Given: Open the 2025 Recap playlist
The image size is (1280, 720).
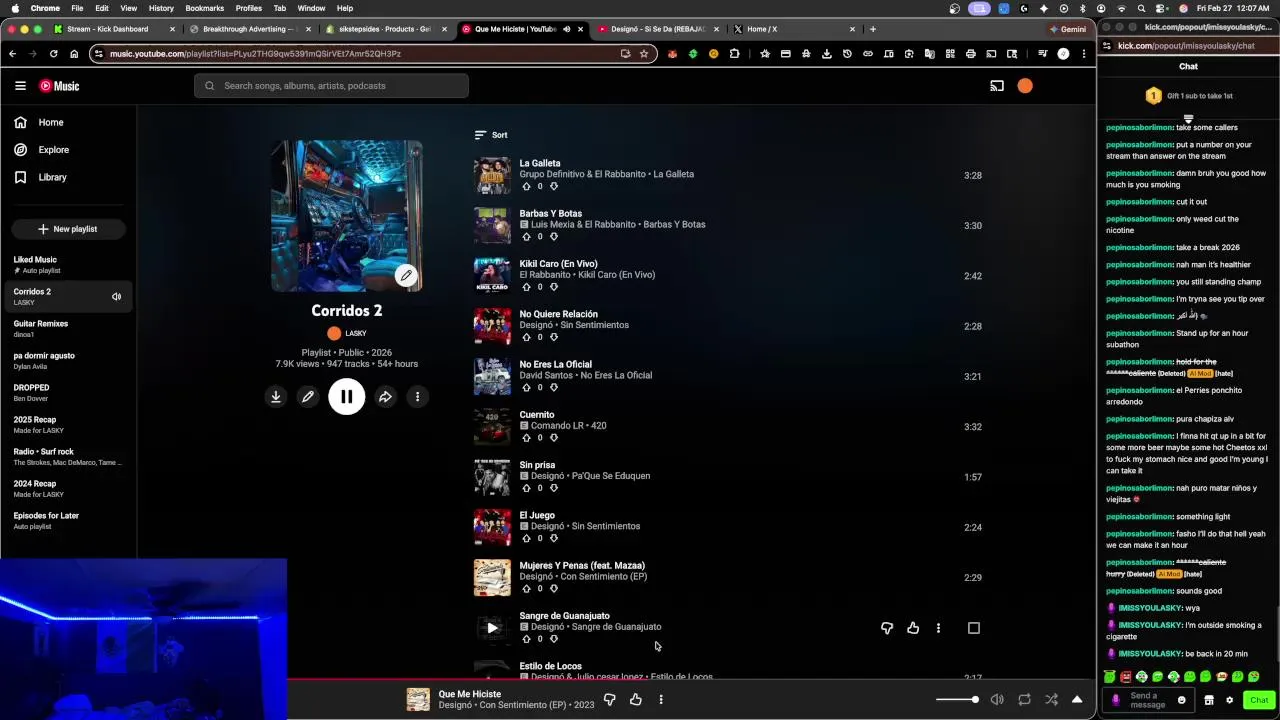Looking at the screenshot, I should [68, 424].
